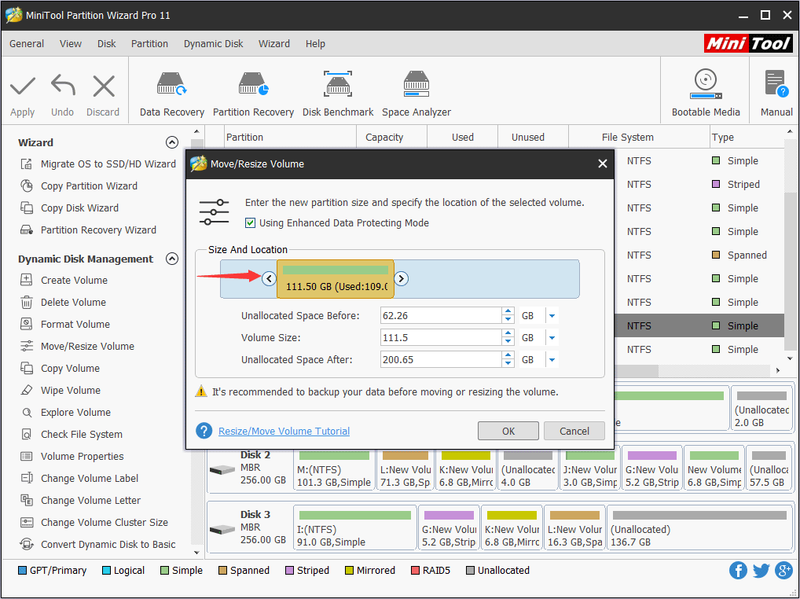This screenshot has width=800, height=599.
Task: Choose Explore Volume in sidebar
Action: pos(65,412)
